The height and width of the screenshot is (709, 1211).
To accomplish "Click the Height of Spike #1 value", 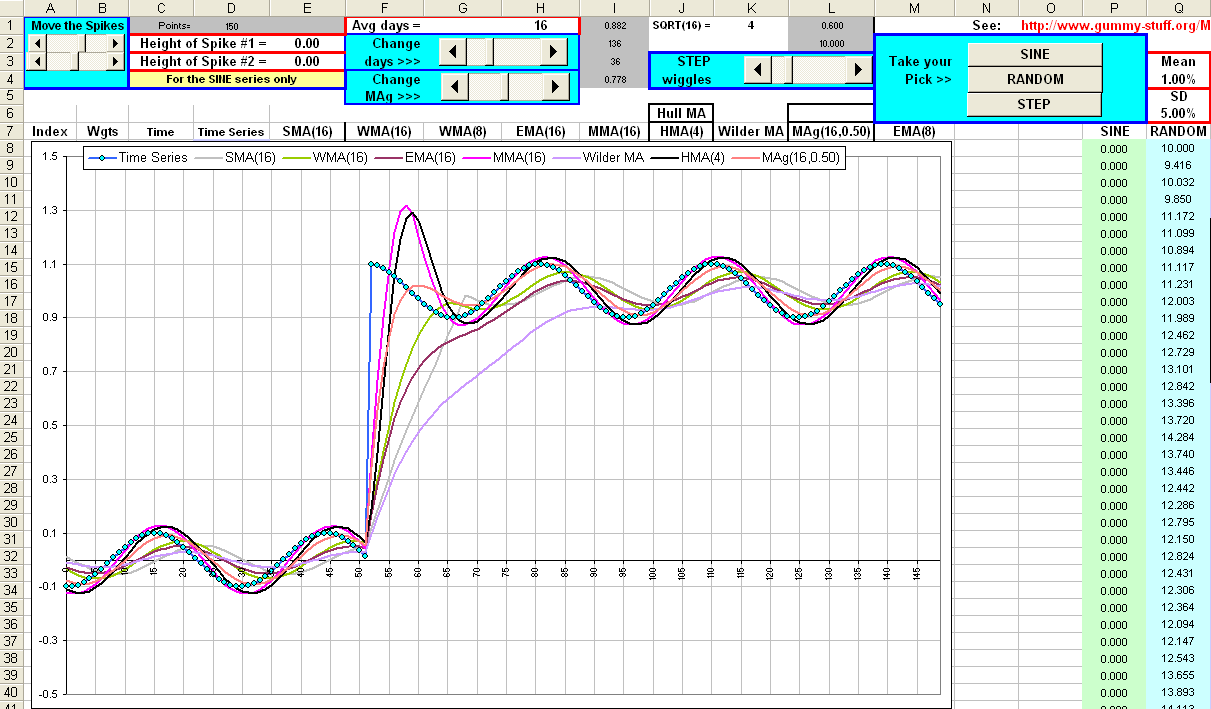I will pos(307,43).
